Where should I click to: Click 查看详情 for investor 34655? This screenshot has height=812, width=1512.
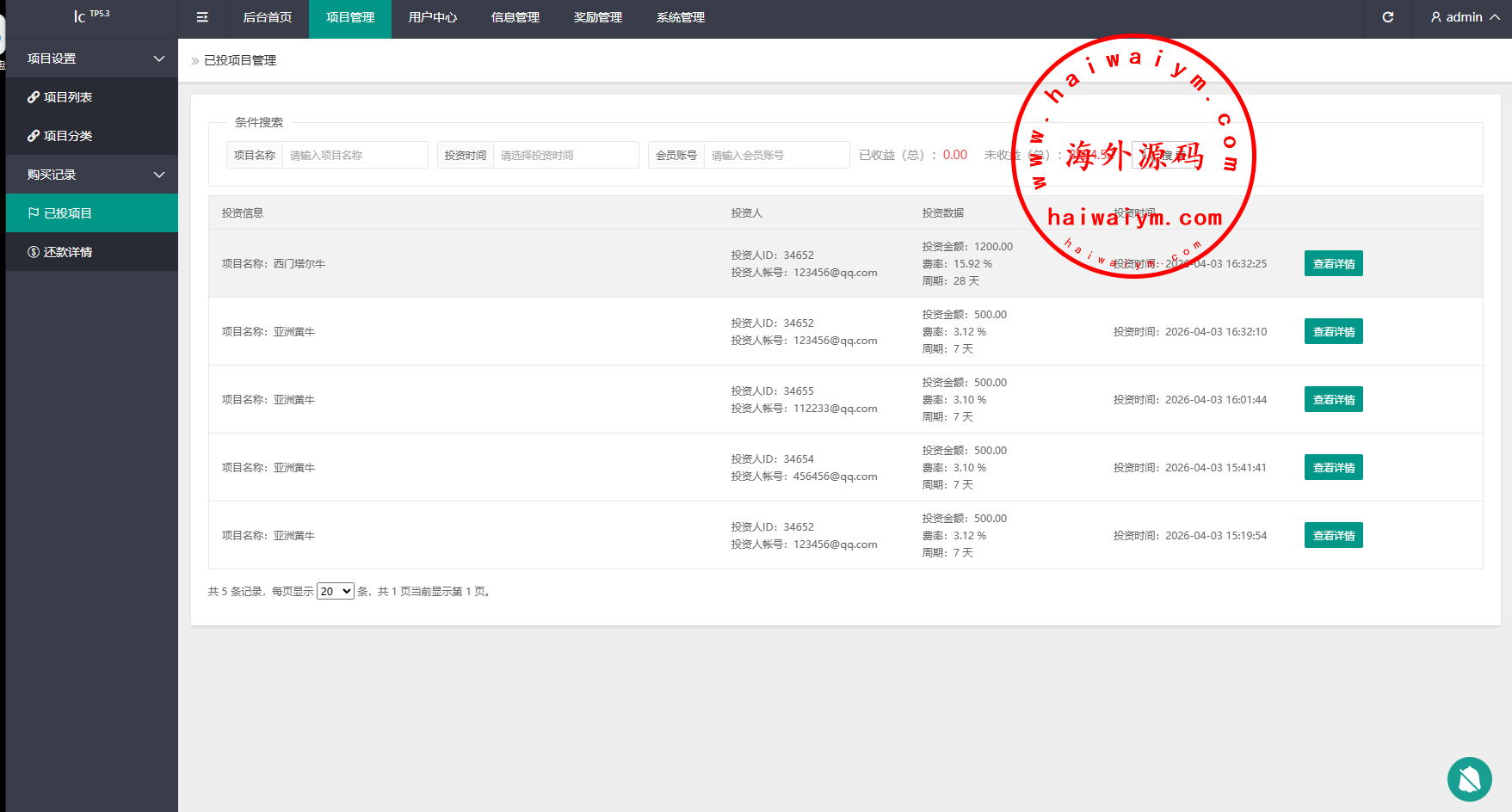coord(1333,399)
